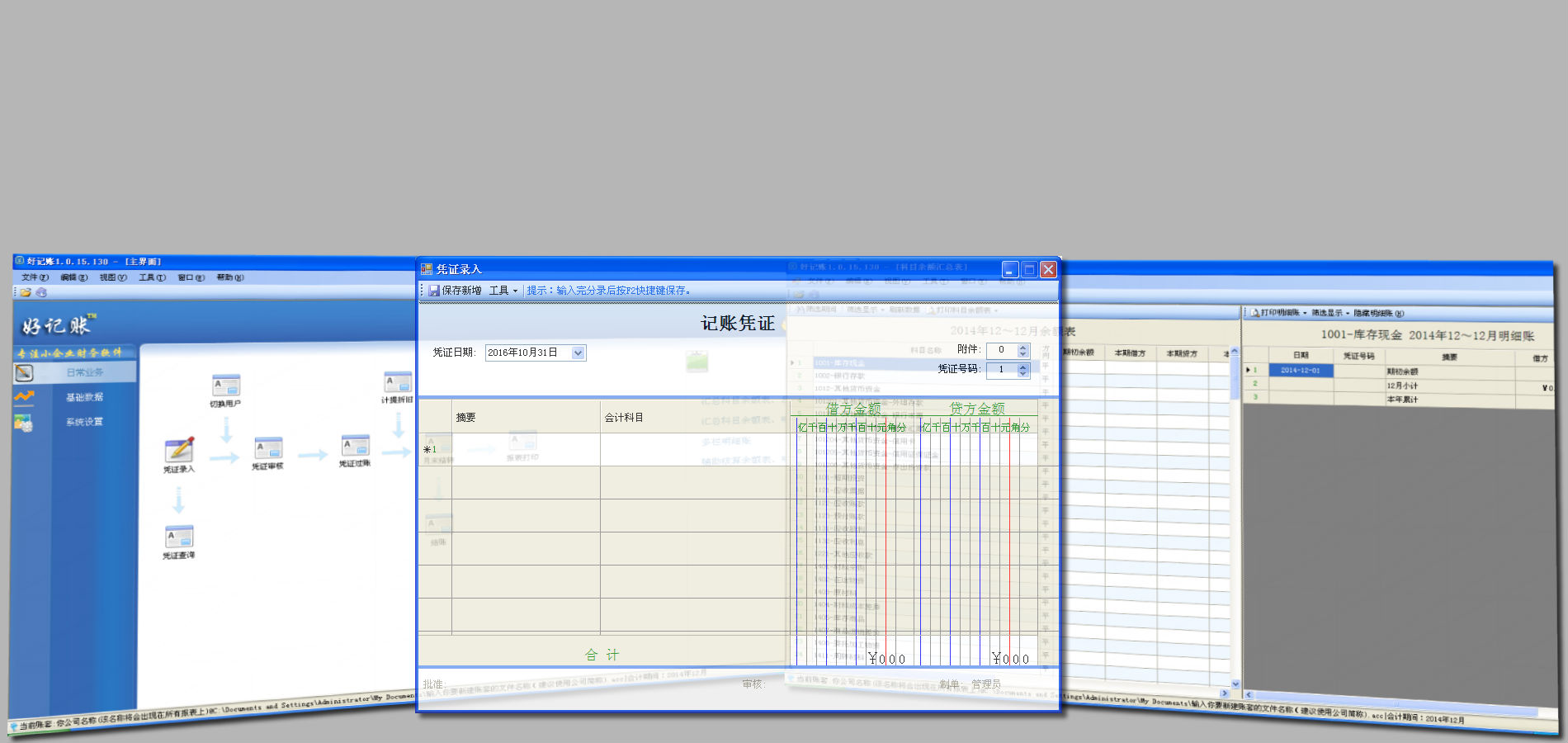The image size is (1568, 743).
Task: Click the 凭证录入 pencil icon in workflow
Action: (179, 450)
